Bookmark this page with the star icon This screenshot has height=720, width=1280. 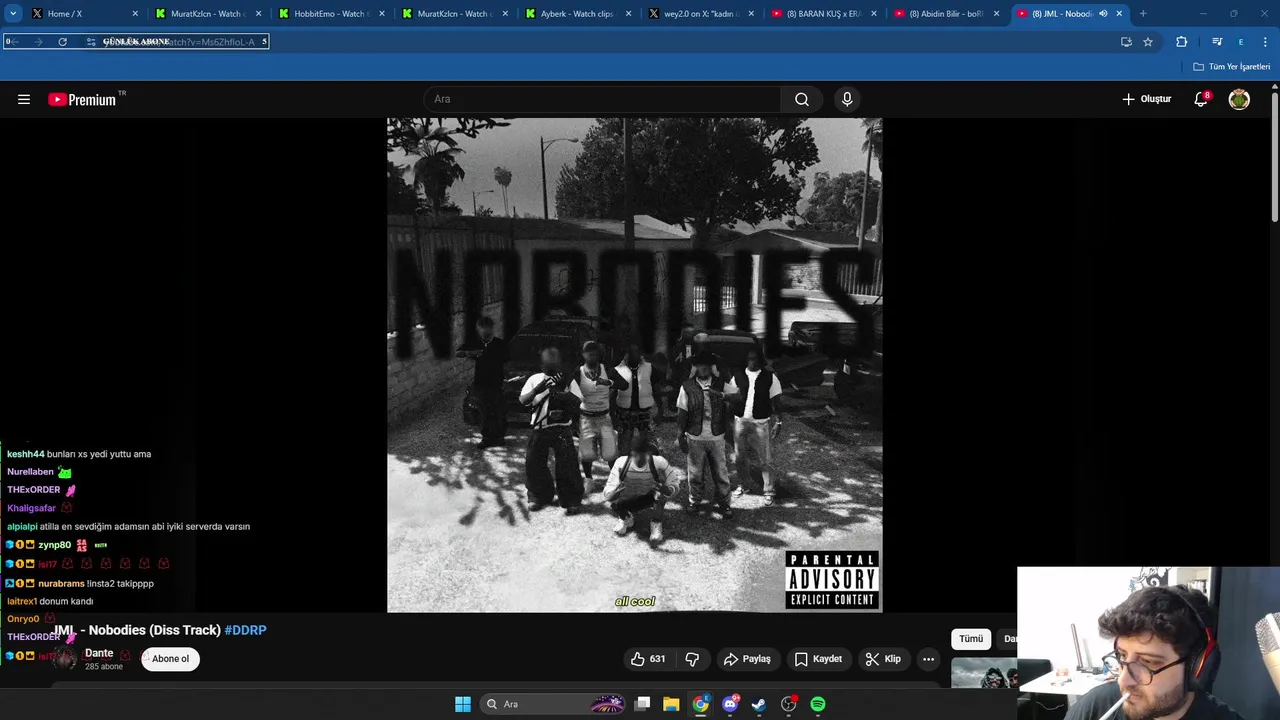(x=1148, y=42)
